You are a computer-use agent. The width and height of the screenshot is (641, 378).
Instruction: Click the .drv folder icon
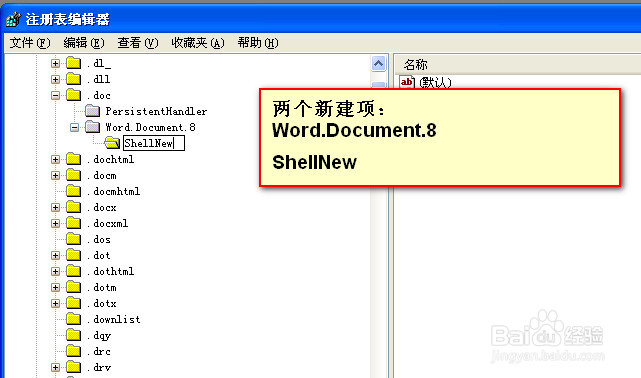[74, 367]
